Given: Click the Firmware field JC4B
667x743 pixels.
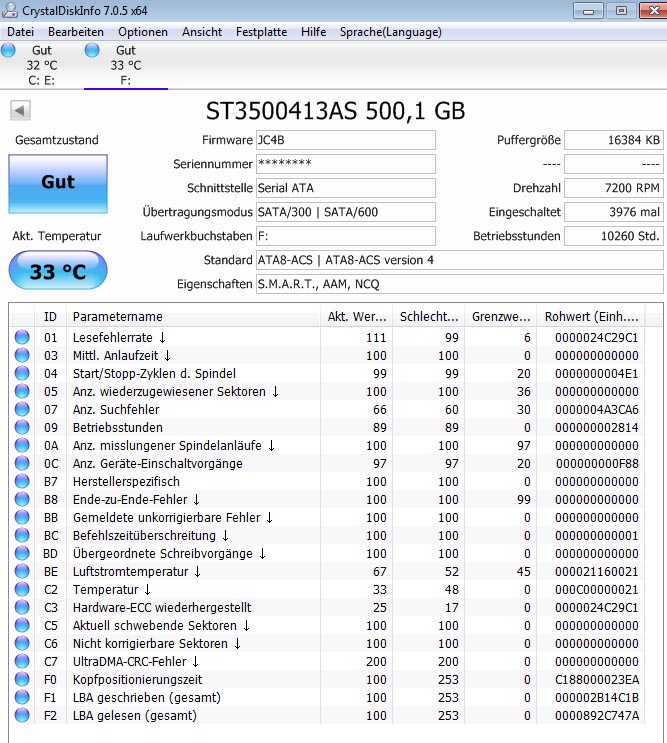Looking at the screenshot, I should pyautogui.click(x=346, y=140).
